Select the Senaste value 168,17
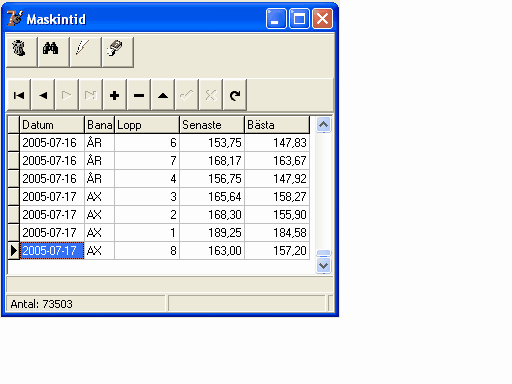This screenshot has height=384, width=512. coord(212,161)
